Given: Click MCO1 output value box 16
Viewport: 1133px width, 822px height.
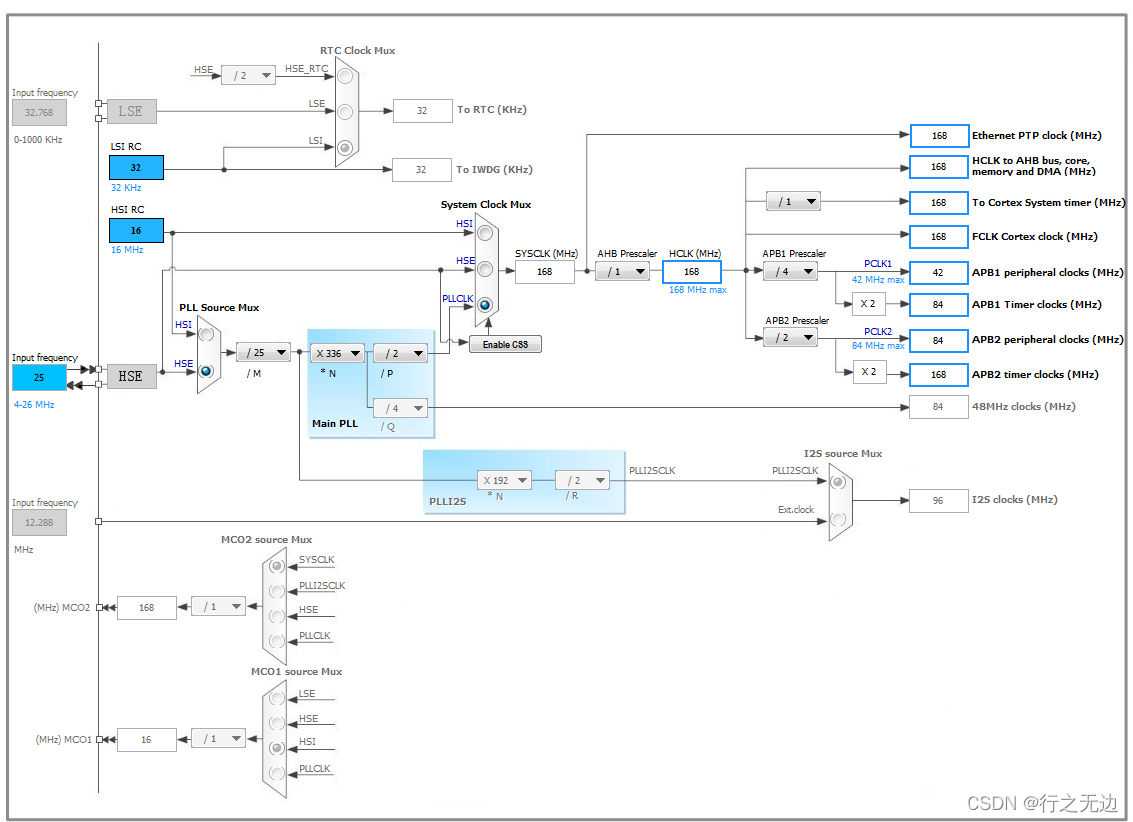Looking at the screenshot, I should click(x=147, y=740).
